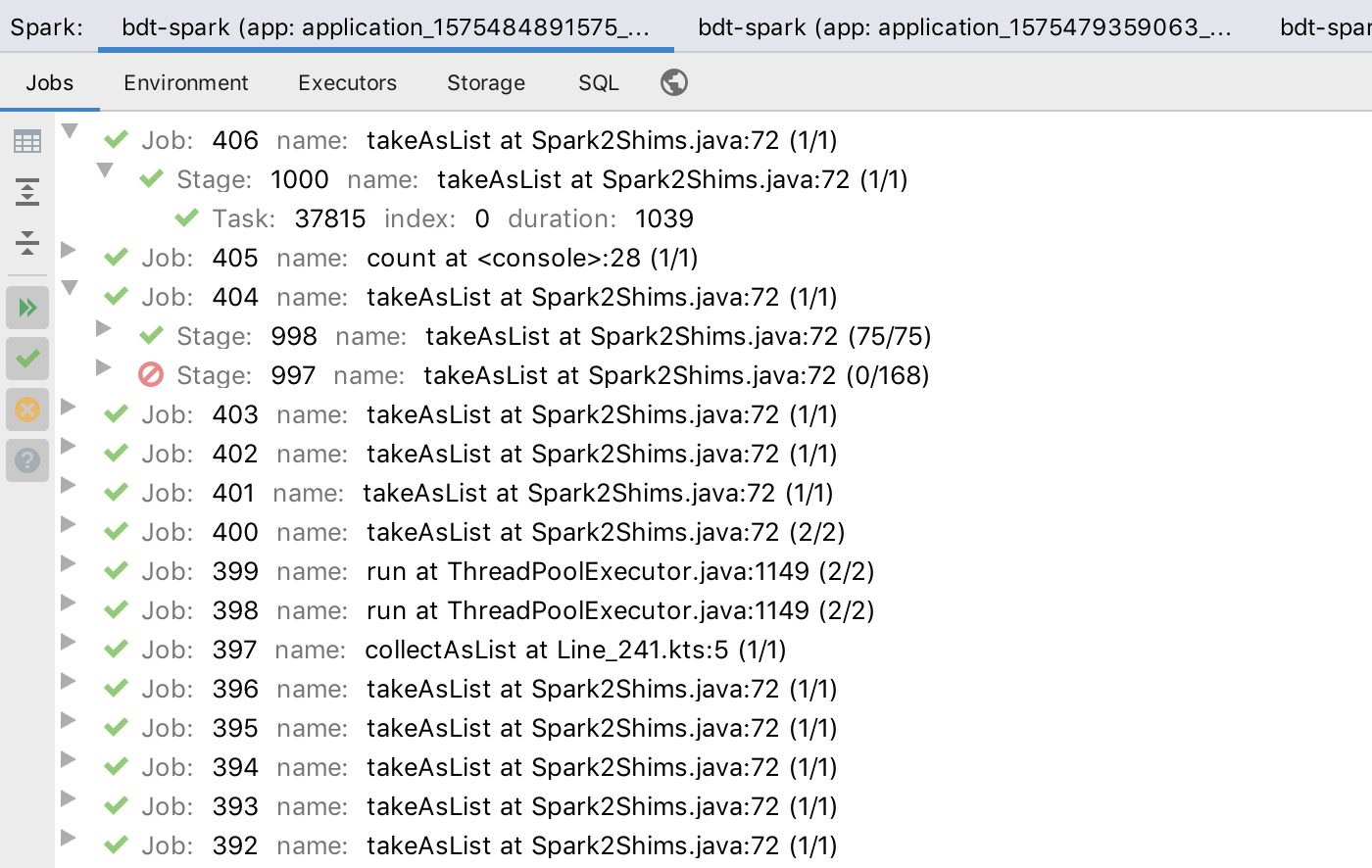Toggle the running jobs filter
Screen dimensions: 1372x868
click(x=27, y=308)
